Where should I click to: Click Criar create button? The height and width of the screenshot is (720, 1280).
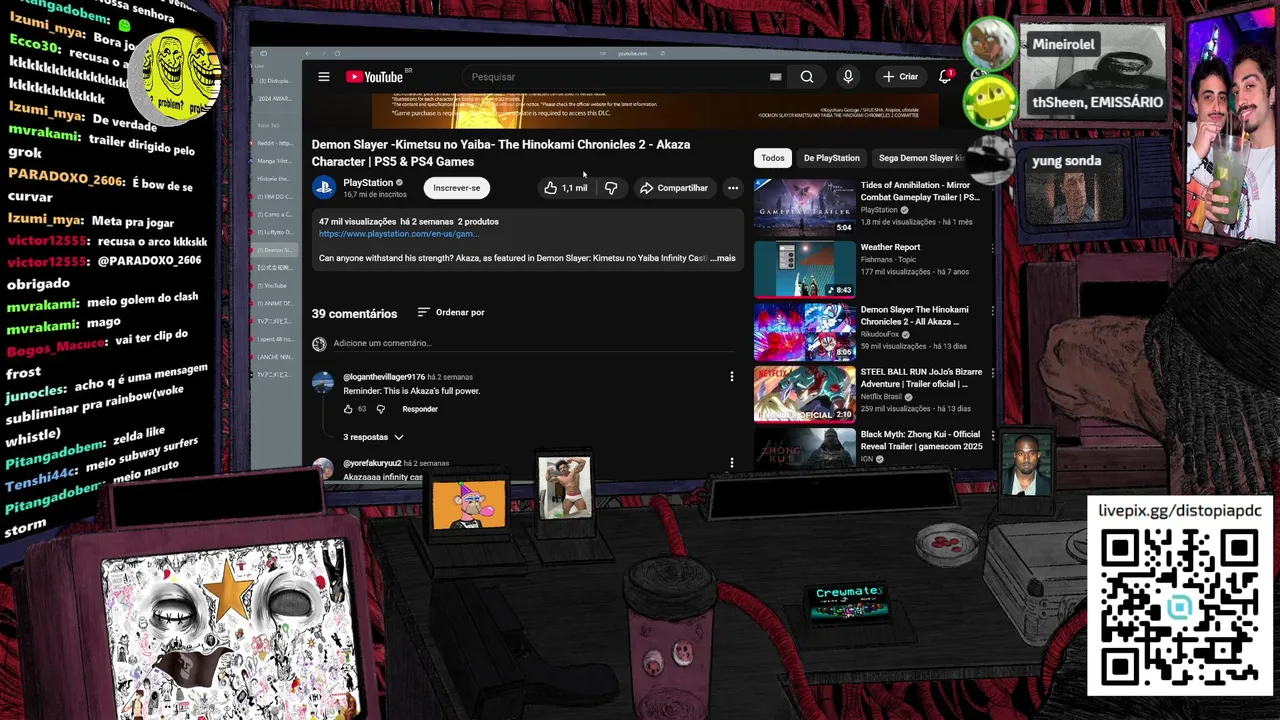coord(900,77)
